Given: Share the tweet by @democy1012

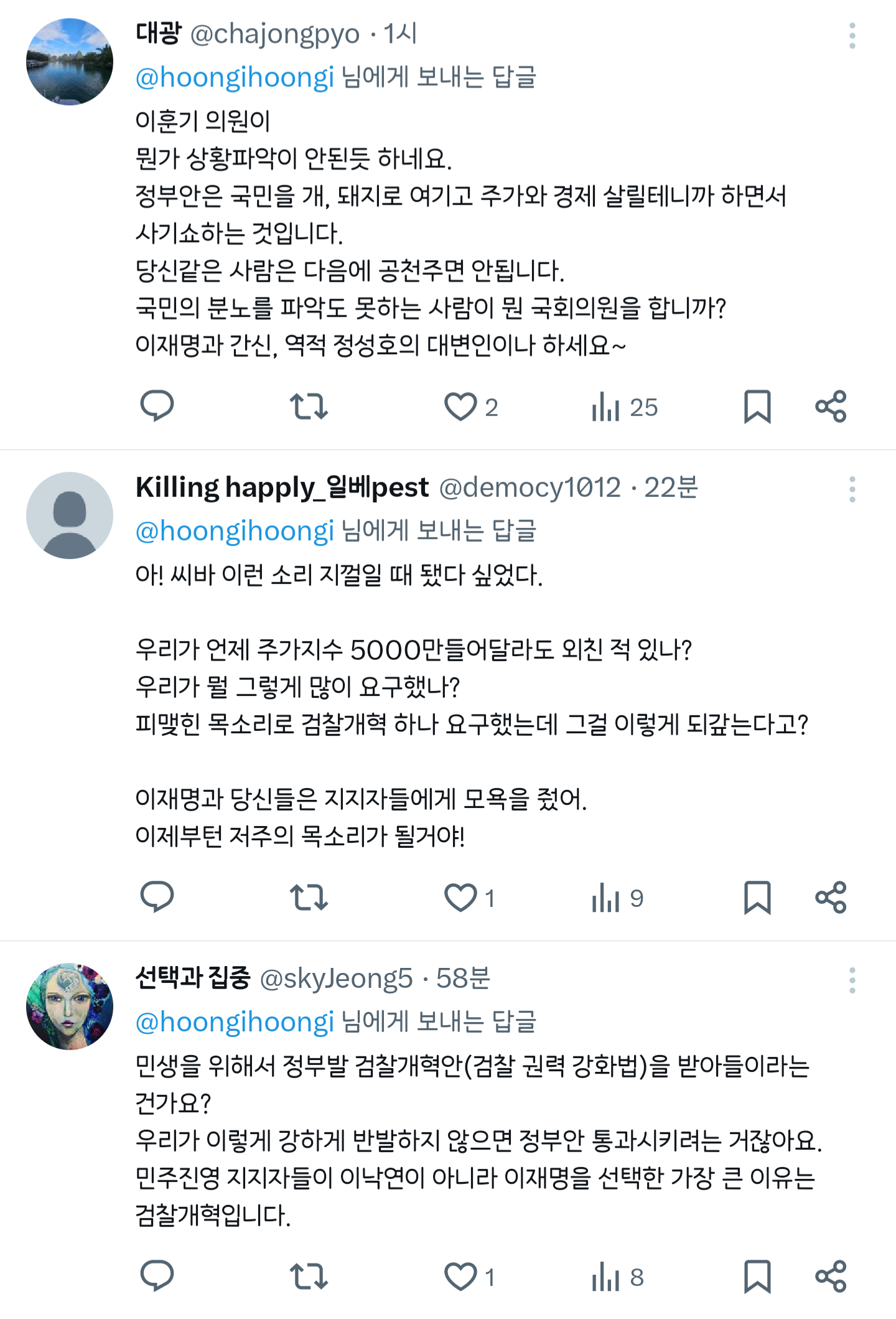Looking at the screenshot, I should 831,897.
